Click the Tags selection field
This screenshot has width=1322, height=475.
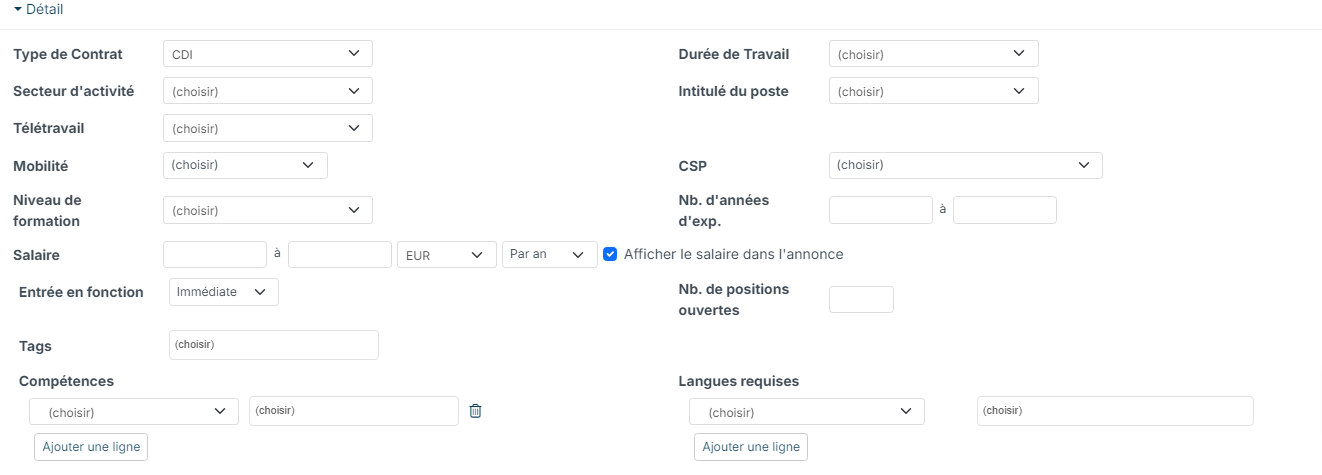(x=274, y=345)
